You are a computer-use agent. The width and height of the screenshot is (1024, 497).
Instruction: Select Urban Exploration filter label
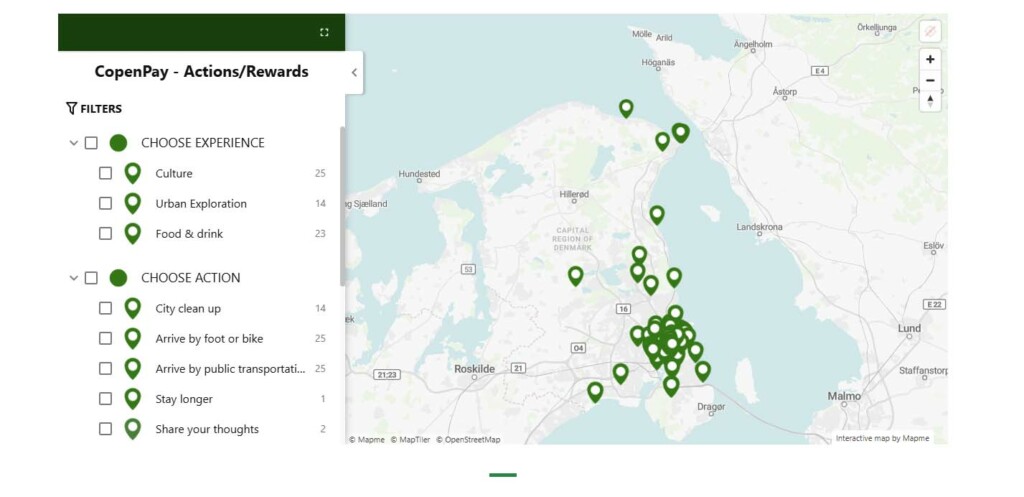201,204
